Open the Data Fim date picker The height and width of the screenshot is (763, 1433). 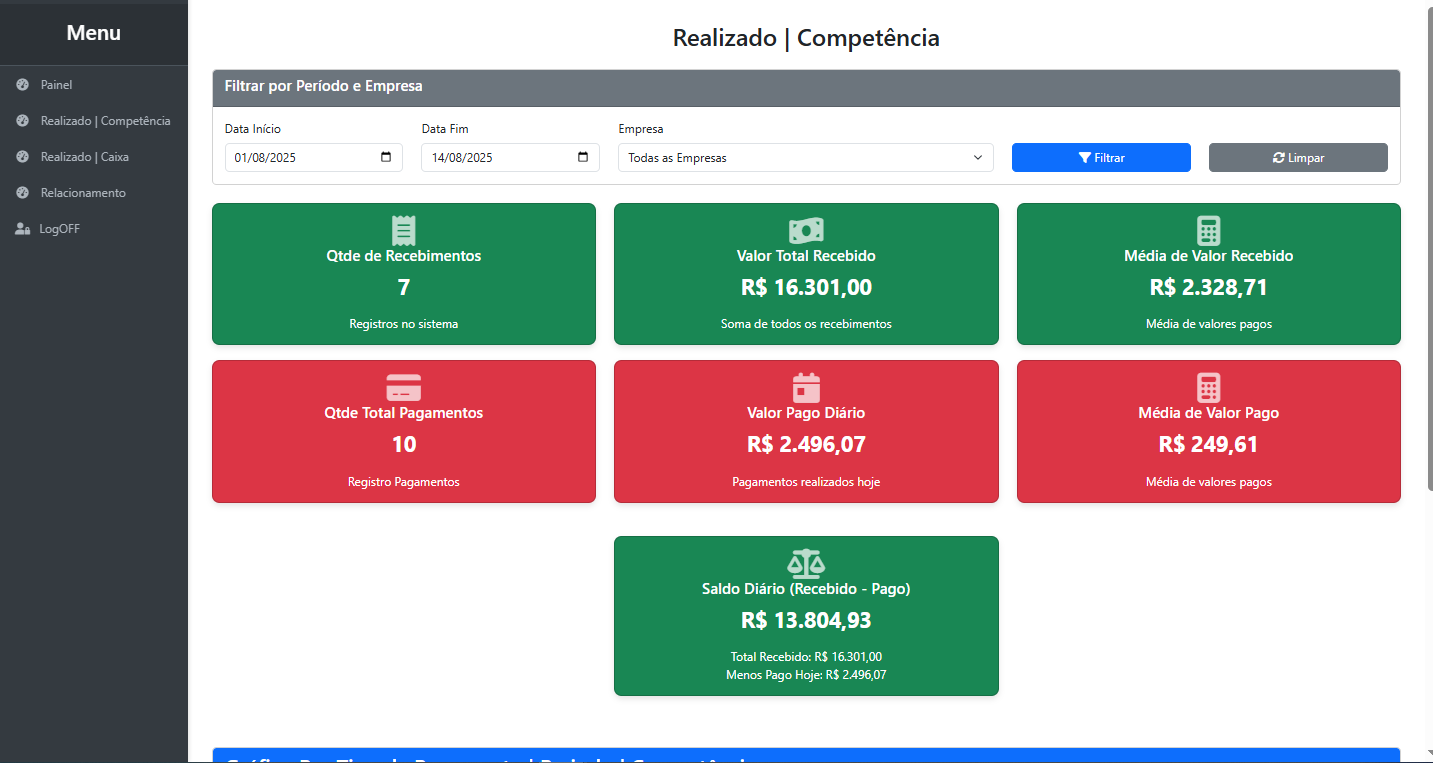pos(582,156)
